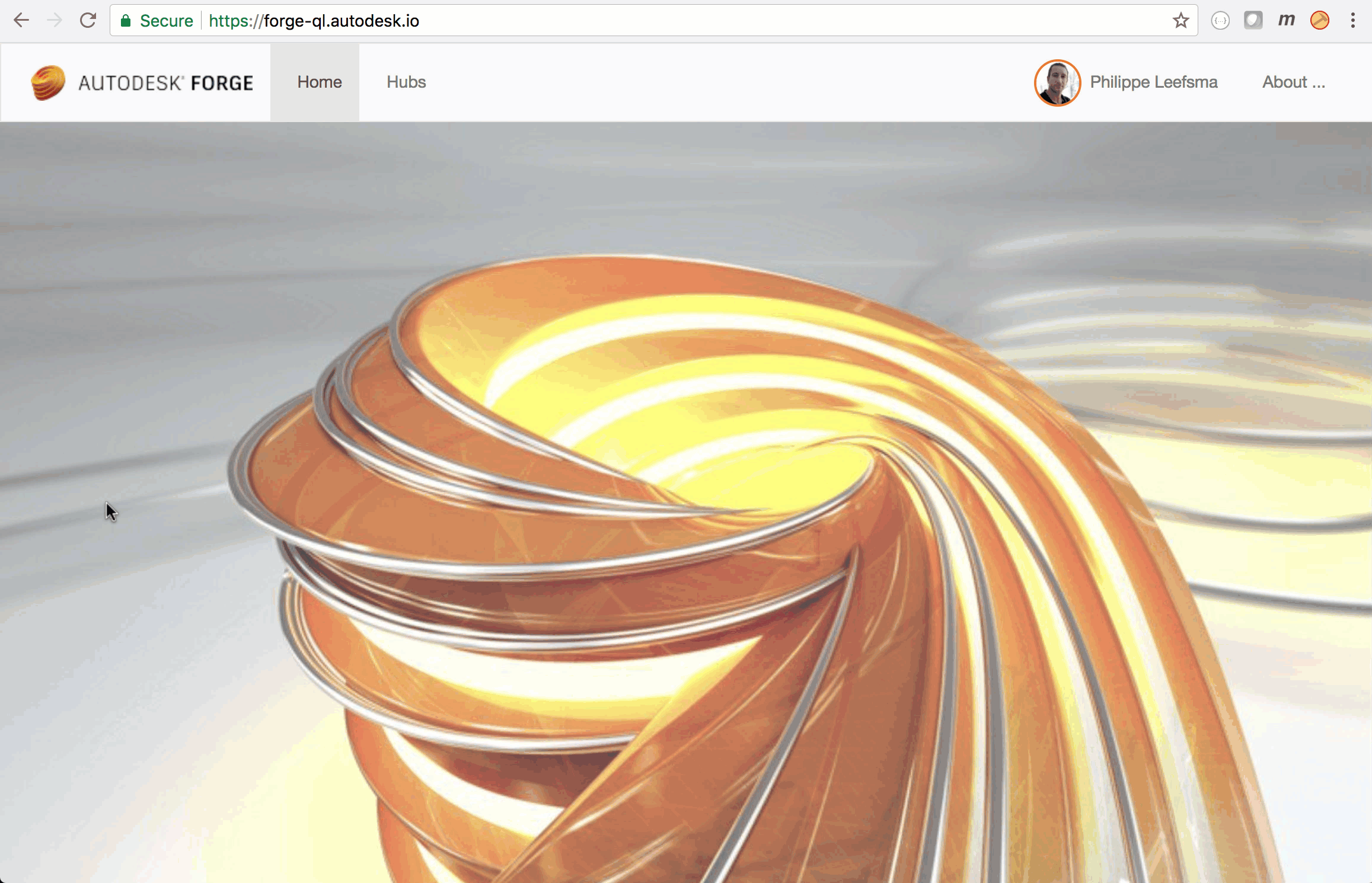The width and height of the screenshot is (1372, 883).
Task: Click the browser customize options expander
Action: (1352, 20)
